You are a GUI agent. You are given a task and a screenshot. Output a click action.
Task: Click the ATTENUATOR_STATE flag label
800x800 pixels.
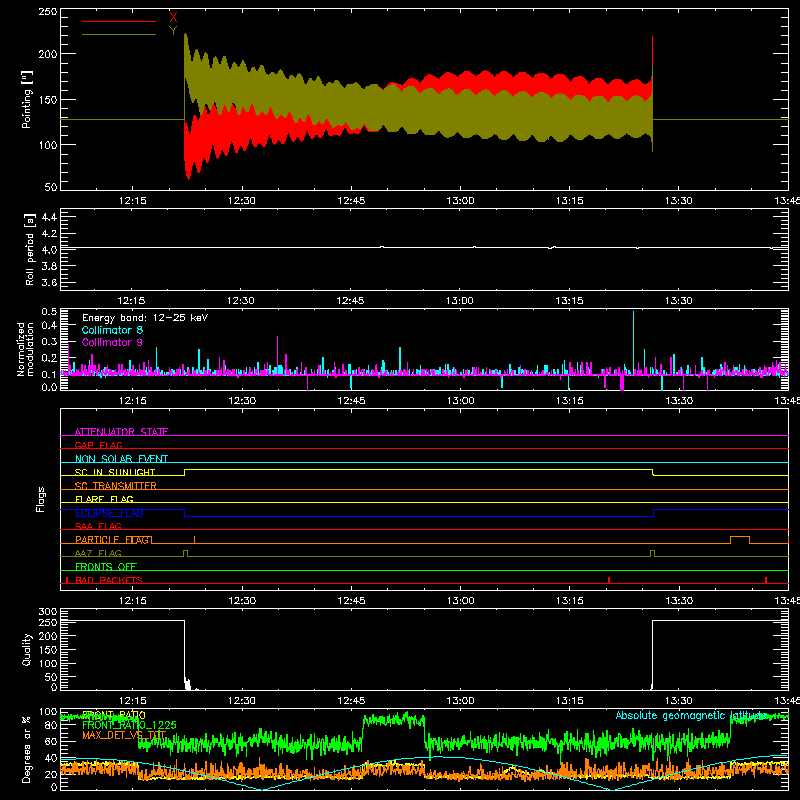[x=121, y=432]
